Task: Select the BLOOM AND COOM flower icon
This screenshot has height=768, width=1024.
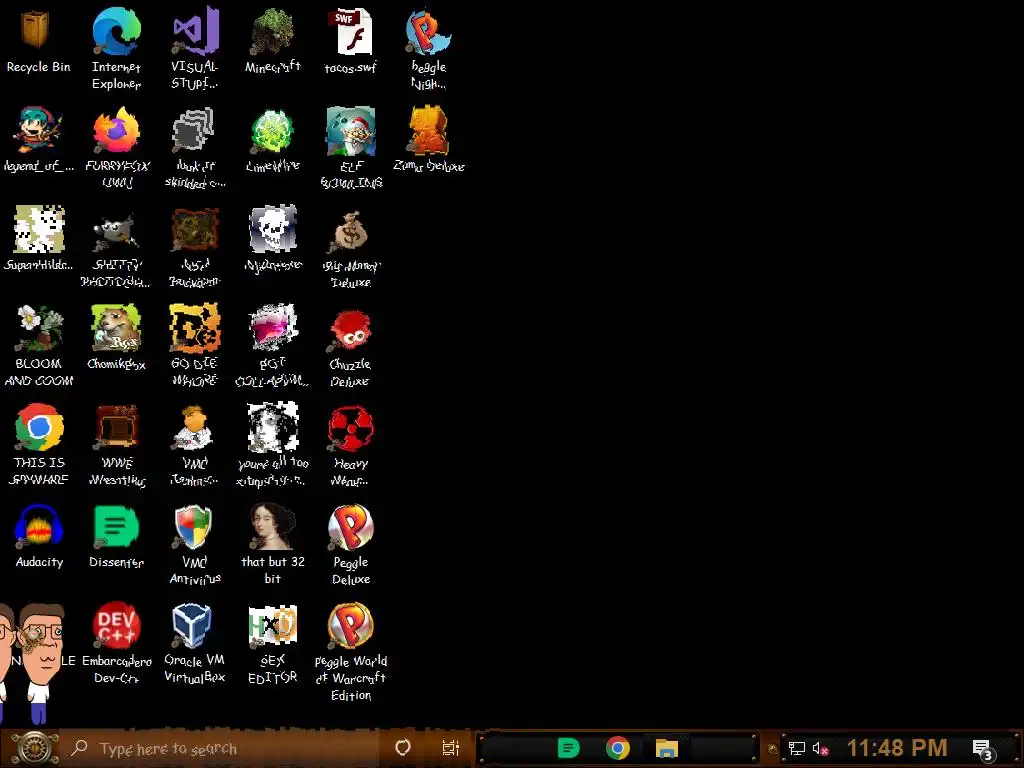Action: [39, 329]
